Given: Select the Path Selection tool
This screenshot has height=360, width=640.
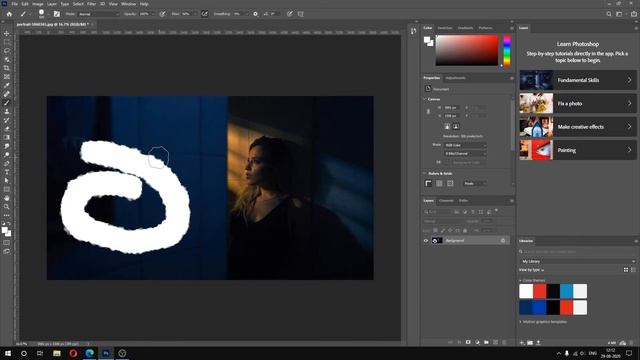Looking at the screenshot, I should click(7, 180).
